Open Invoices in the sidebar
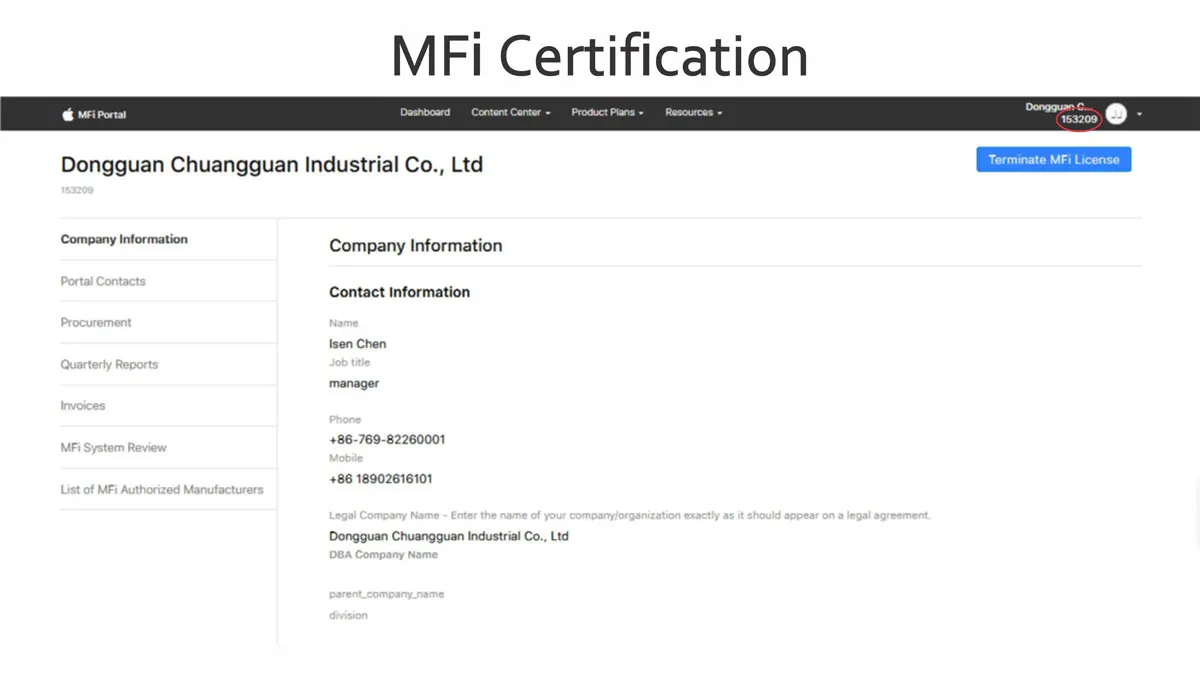Viewport: 1200px width, 690px height. (83, 405)
